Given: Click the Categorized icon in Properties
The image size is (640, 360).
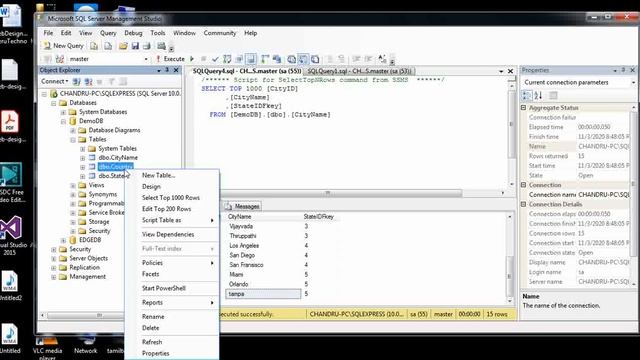Looking at the screenshot, I should click(x=527, y=96).
